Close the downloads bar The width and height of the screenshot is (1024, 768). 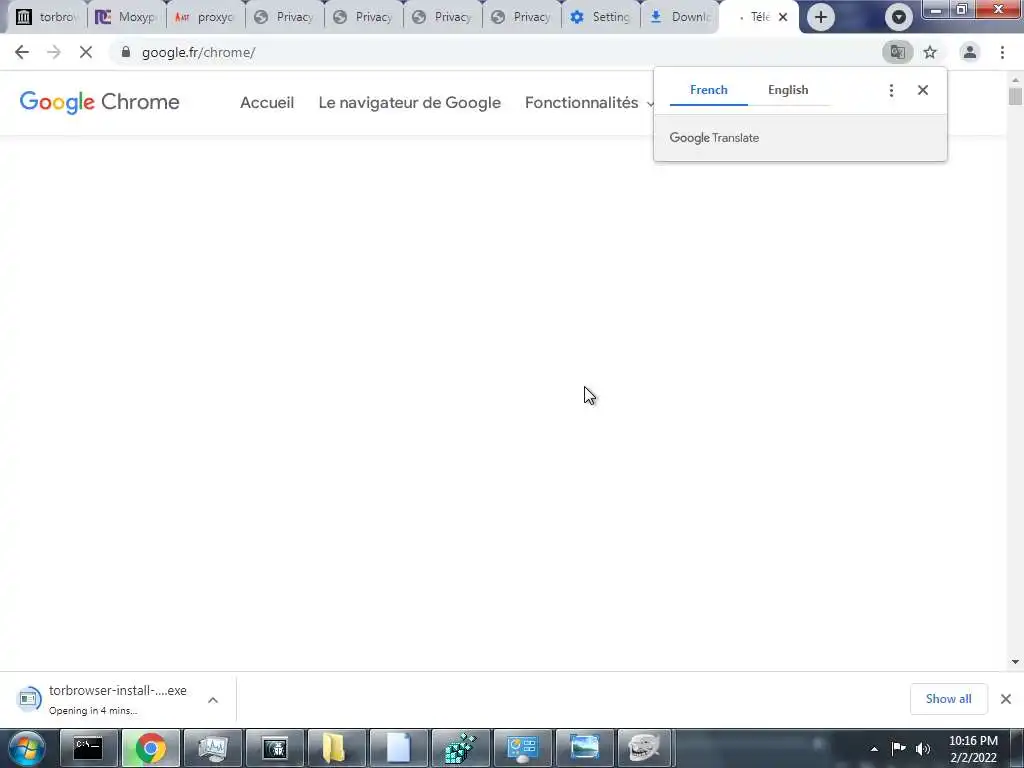[1006, 699]
